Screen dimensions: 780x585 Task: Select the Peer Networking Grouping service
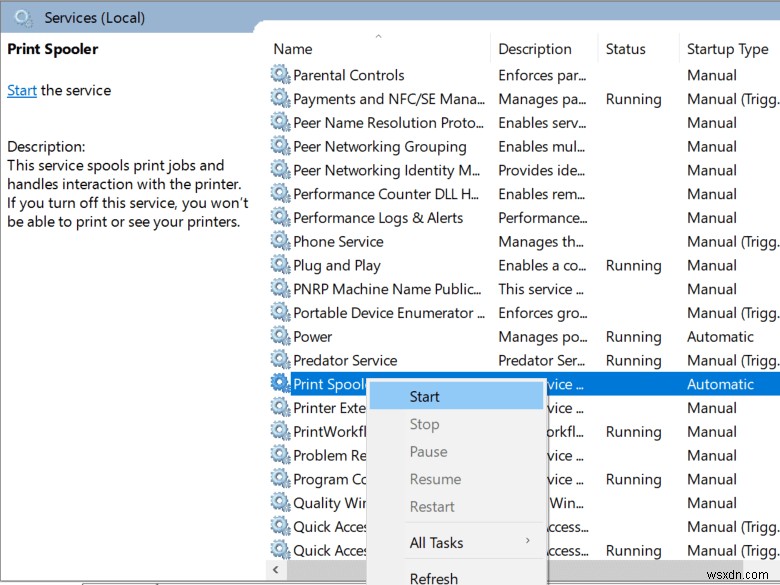pyautogui.click(x=380, y=147)
